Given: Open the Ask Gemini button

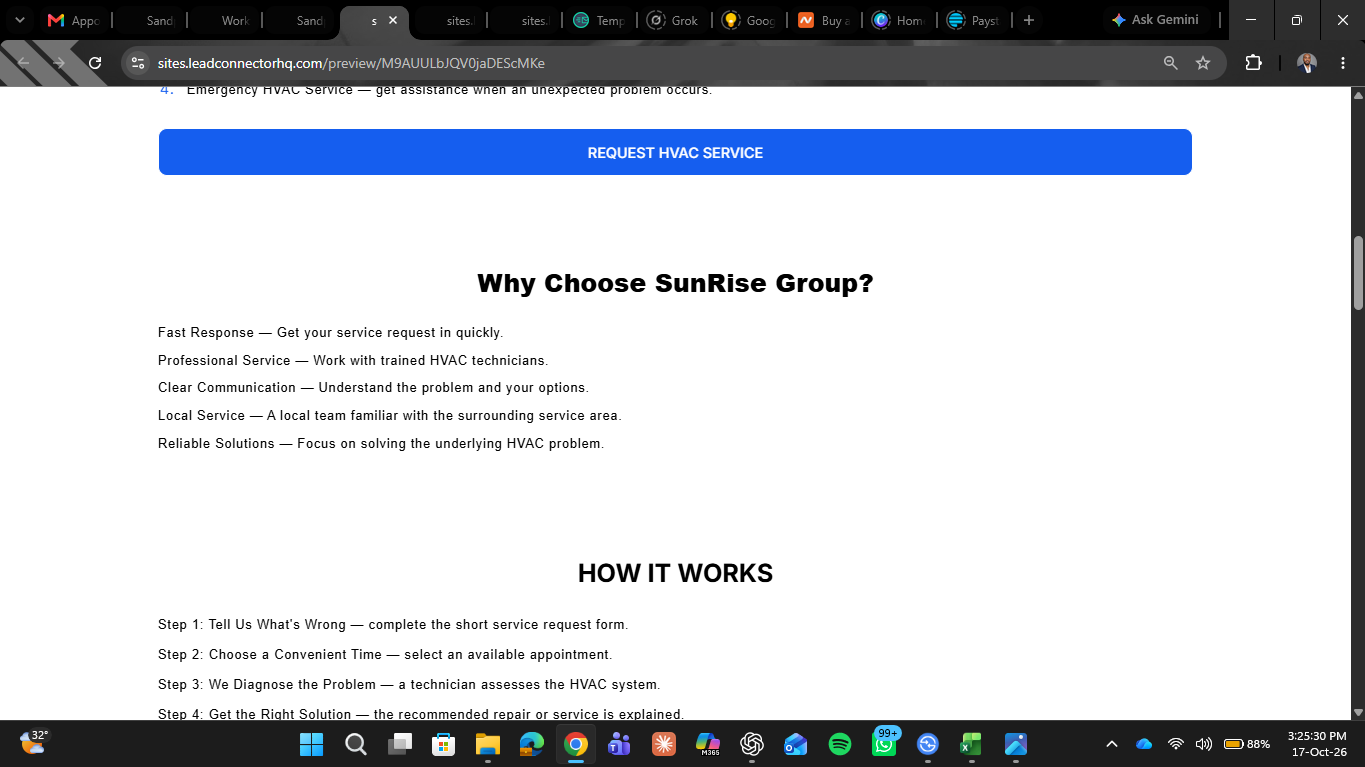Looking at the screenshot, I should (1155, 20).
